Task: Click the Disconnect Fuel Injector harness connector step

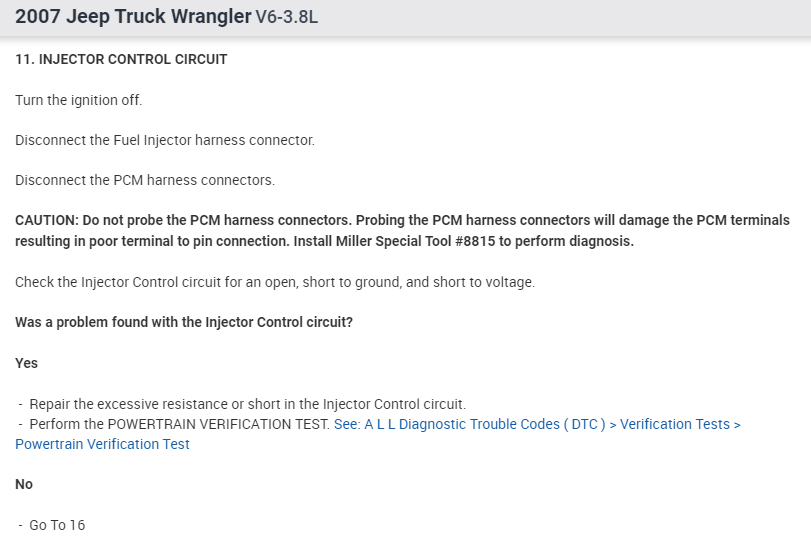Action: (x=165, y=140)
